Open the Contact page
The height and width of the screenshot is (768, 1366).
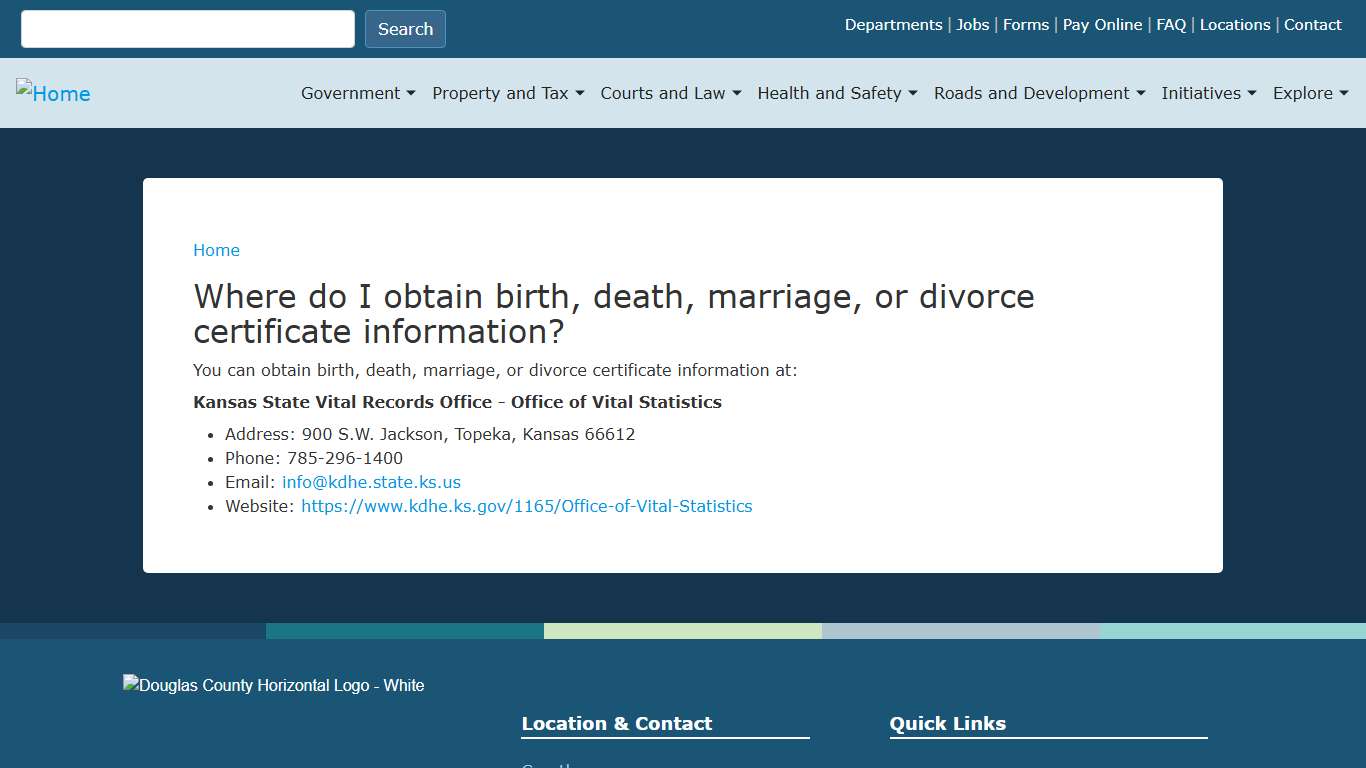1313,24
